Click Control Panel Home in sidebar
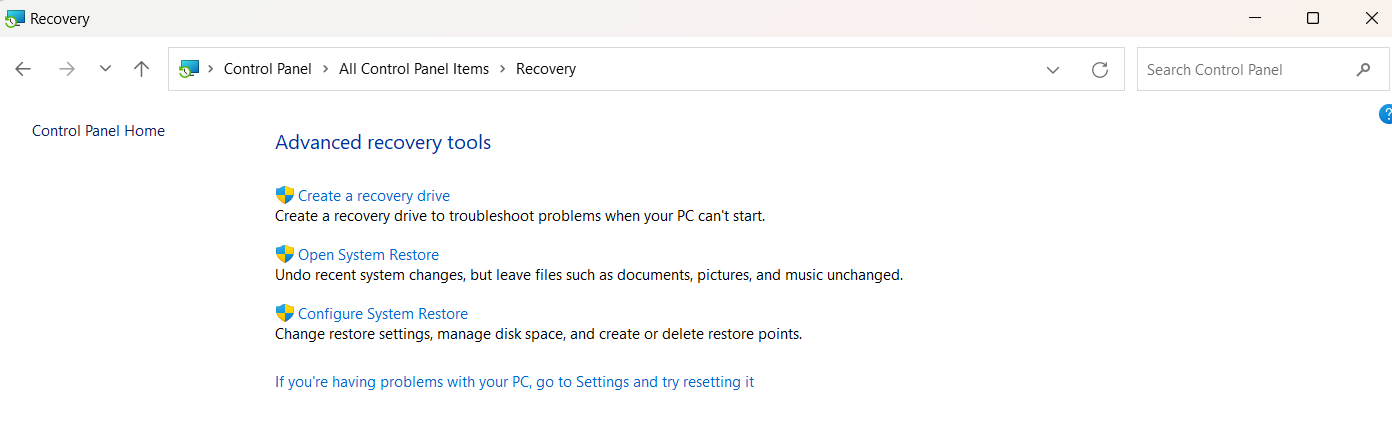 (x=98, y=131)
